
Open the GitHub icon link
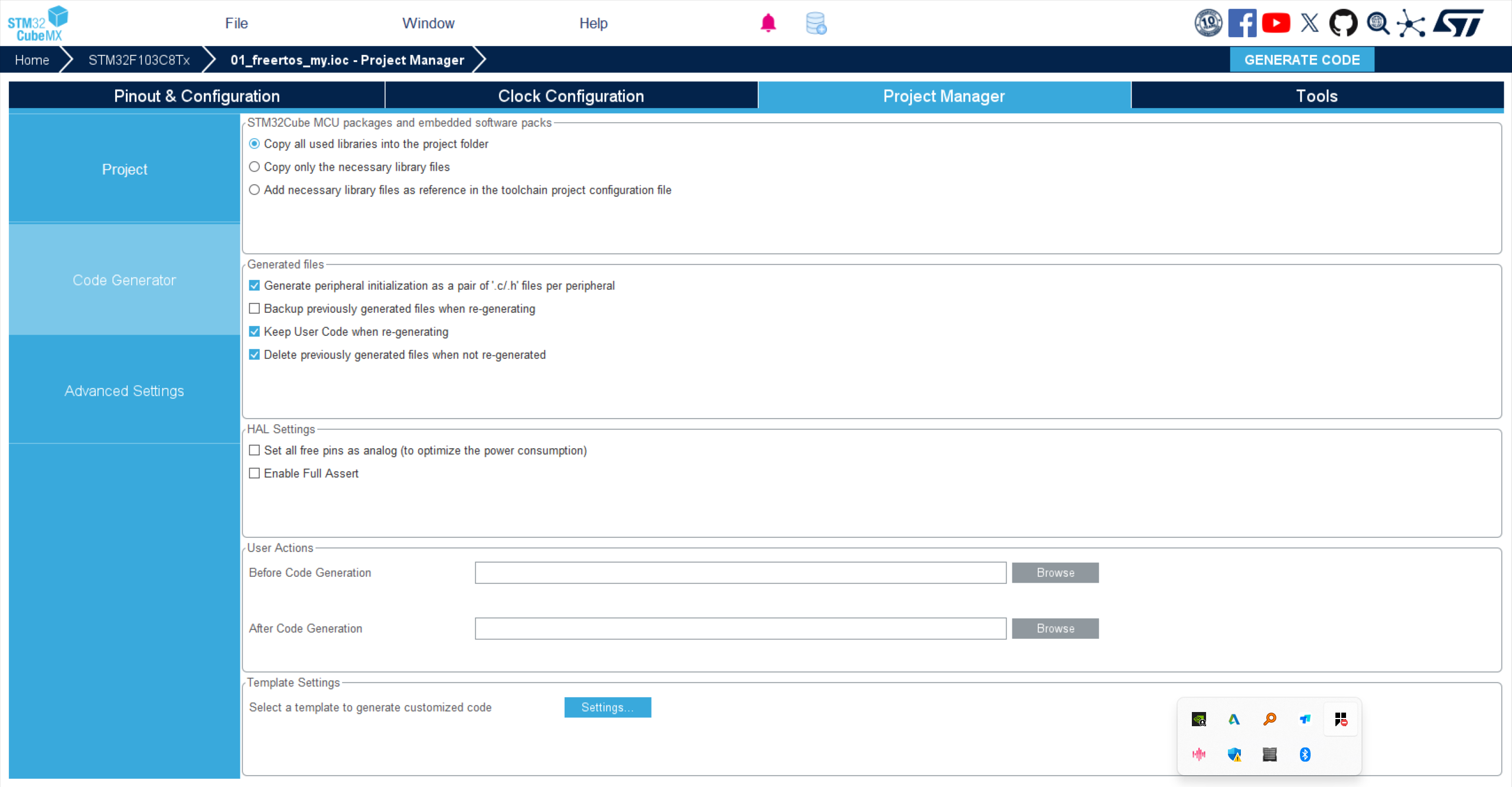tap(1343, 24)
